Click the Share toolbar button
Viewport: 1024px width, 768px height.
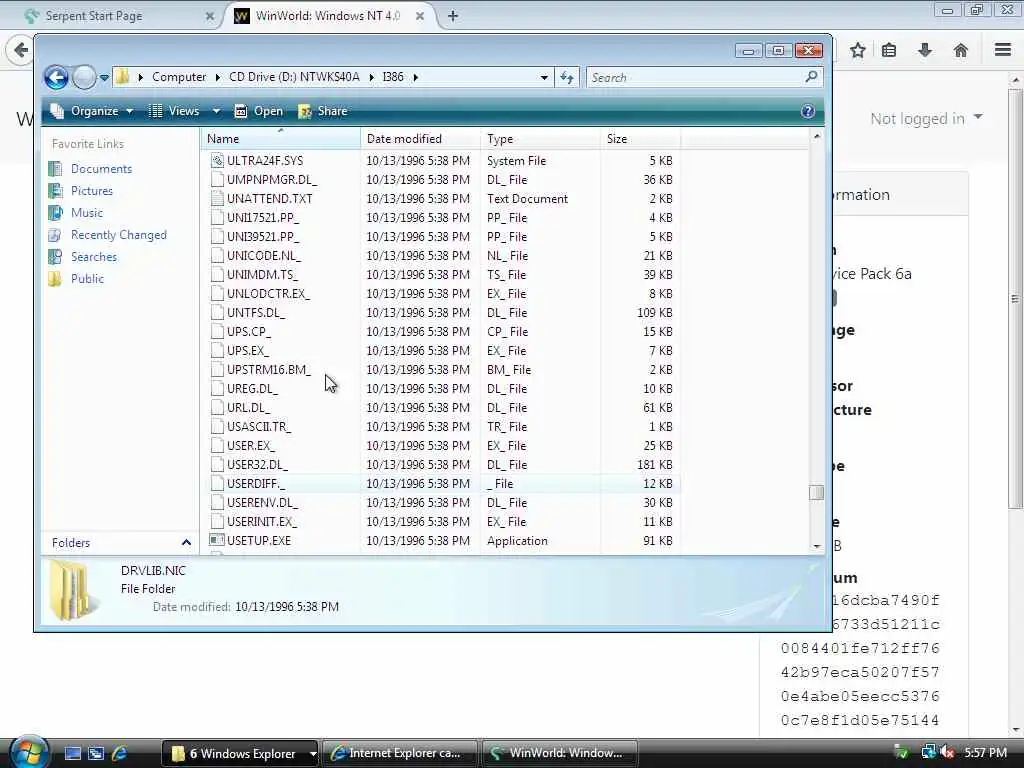coord(323,111)
